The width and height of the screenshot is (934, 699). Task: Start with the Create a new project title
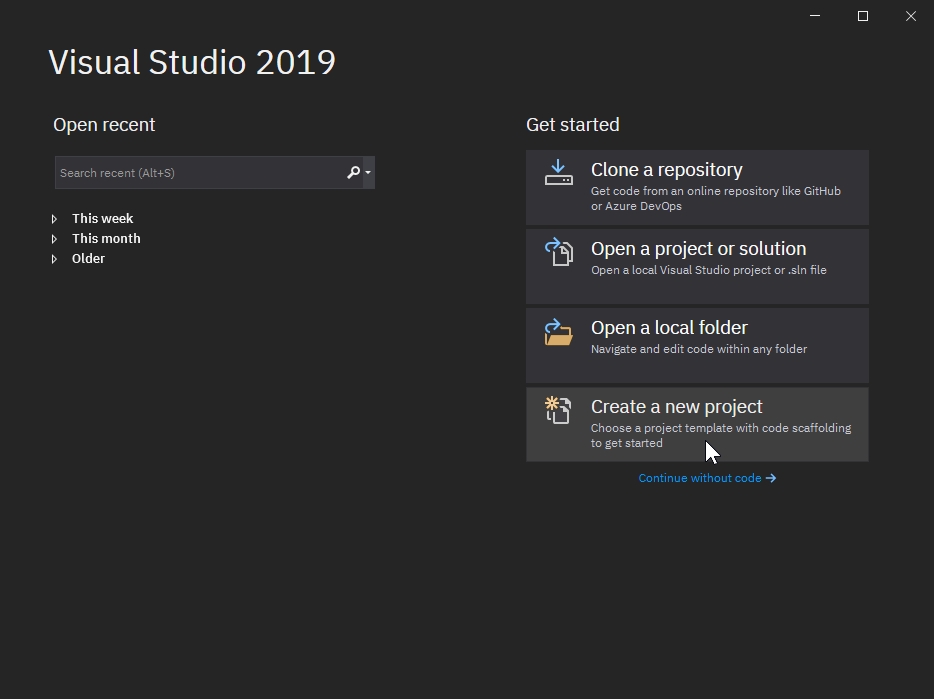click(x=676, y=407)
